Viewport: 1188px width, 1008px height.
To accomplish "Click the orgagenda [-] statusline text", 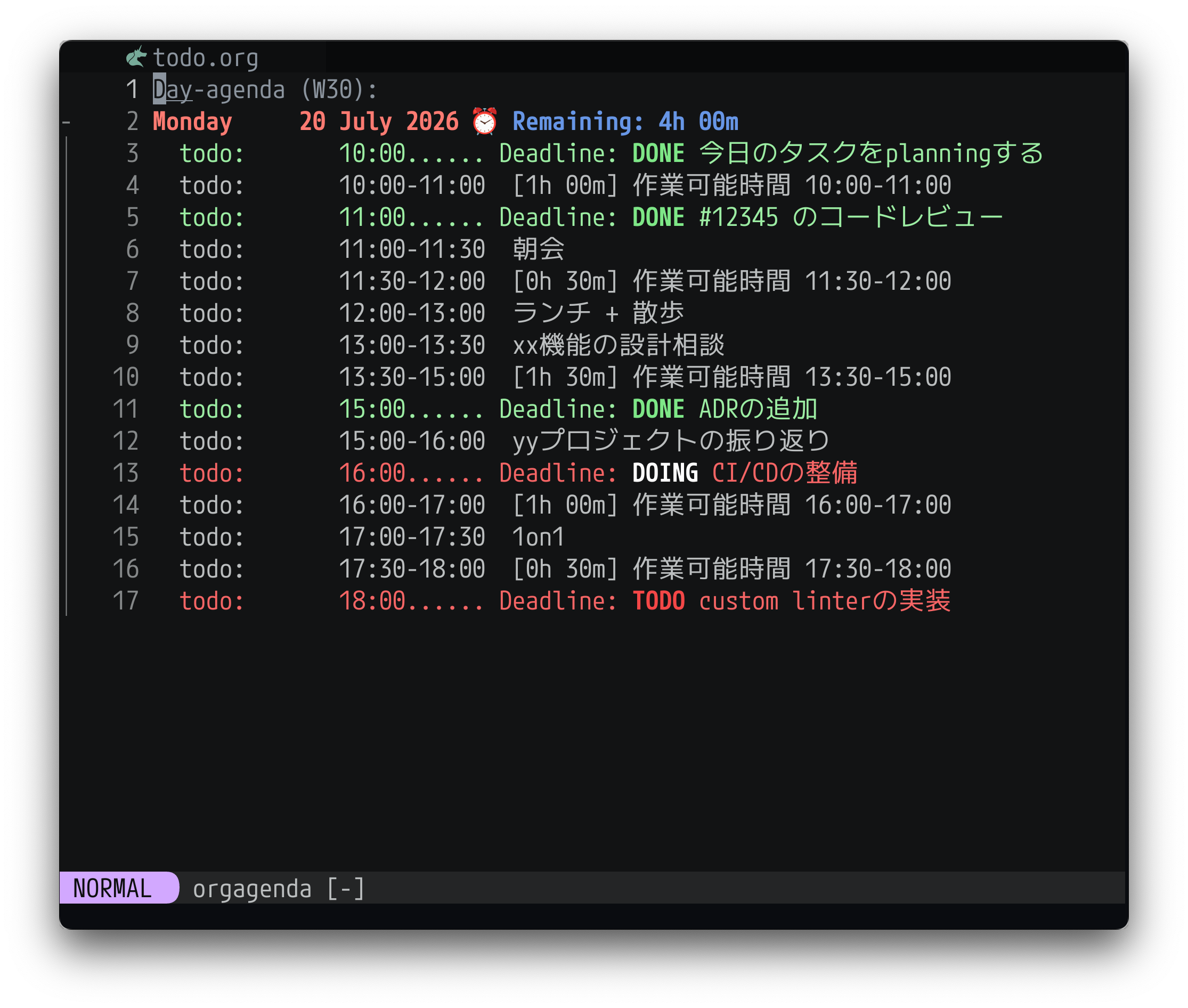I will (x=278, y=889).
